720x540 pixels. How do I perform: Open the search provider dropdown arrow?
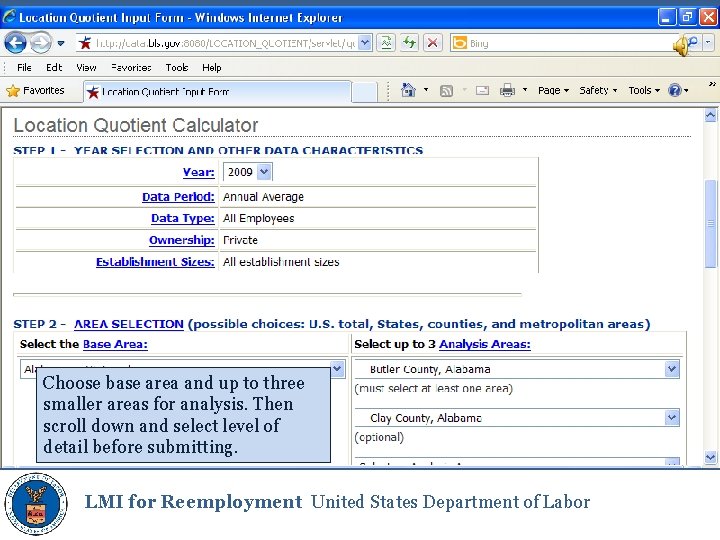coord(708,43)
